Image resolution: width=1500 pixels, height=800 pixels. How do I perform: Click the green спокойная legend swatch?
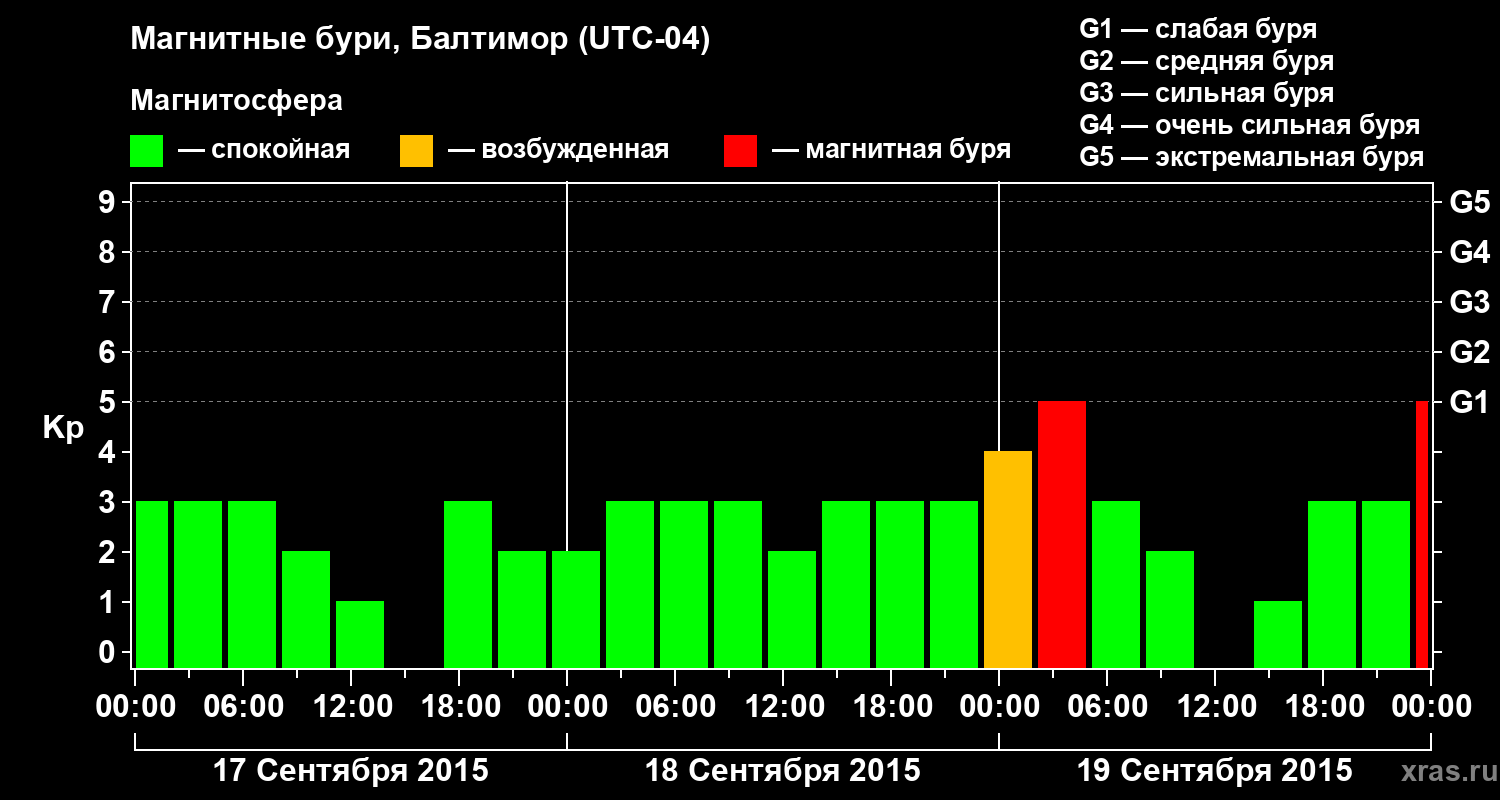coord(147,151)
